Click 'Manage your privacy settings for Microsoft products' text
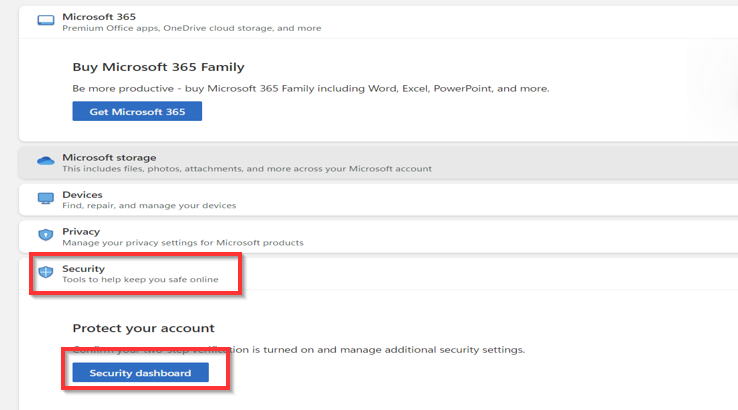738x410 pixels. (183, 243)
